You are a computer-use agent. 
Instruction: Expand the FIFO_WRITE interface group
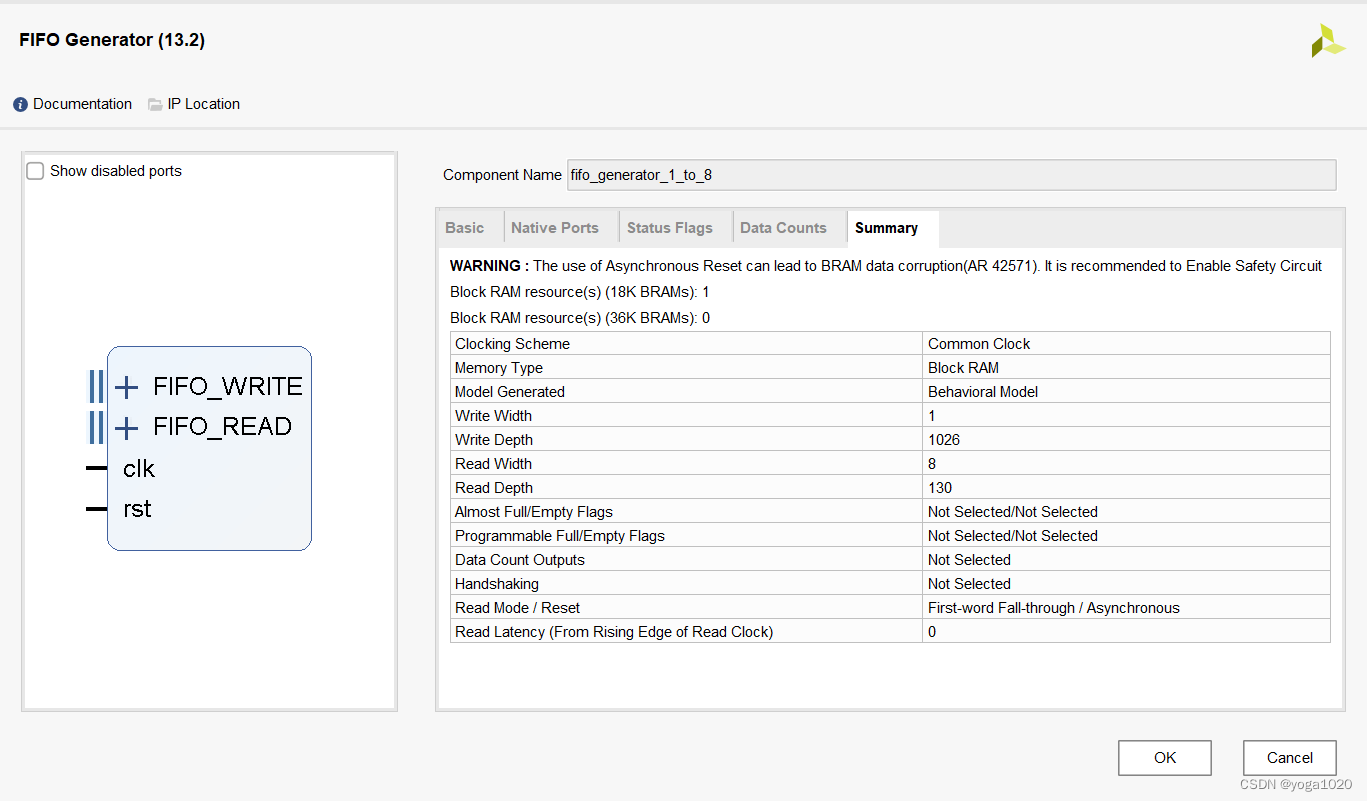127,386
